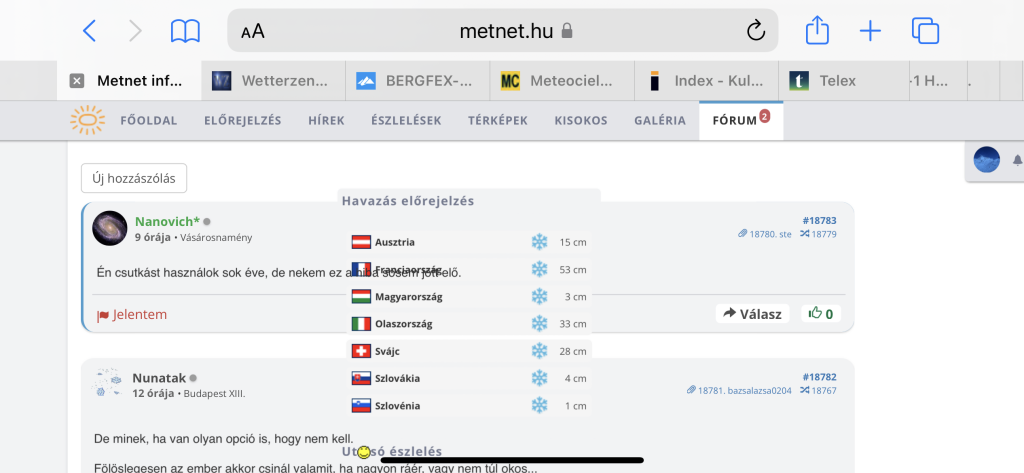Open the ELŐREJELZÉS menu item
The width and height of the screenshot is (1024, 473).
click(x=242, y=121)
